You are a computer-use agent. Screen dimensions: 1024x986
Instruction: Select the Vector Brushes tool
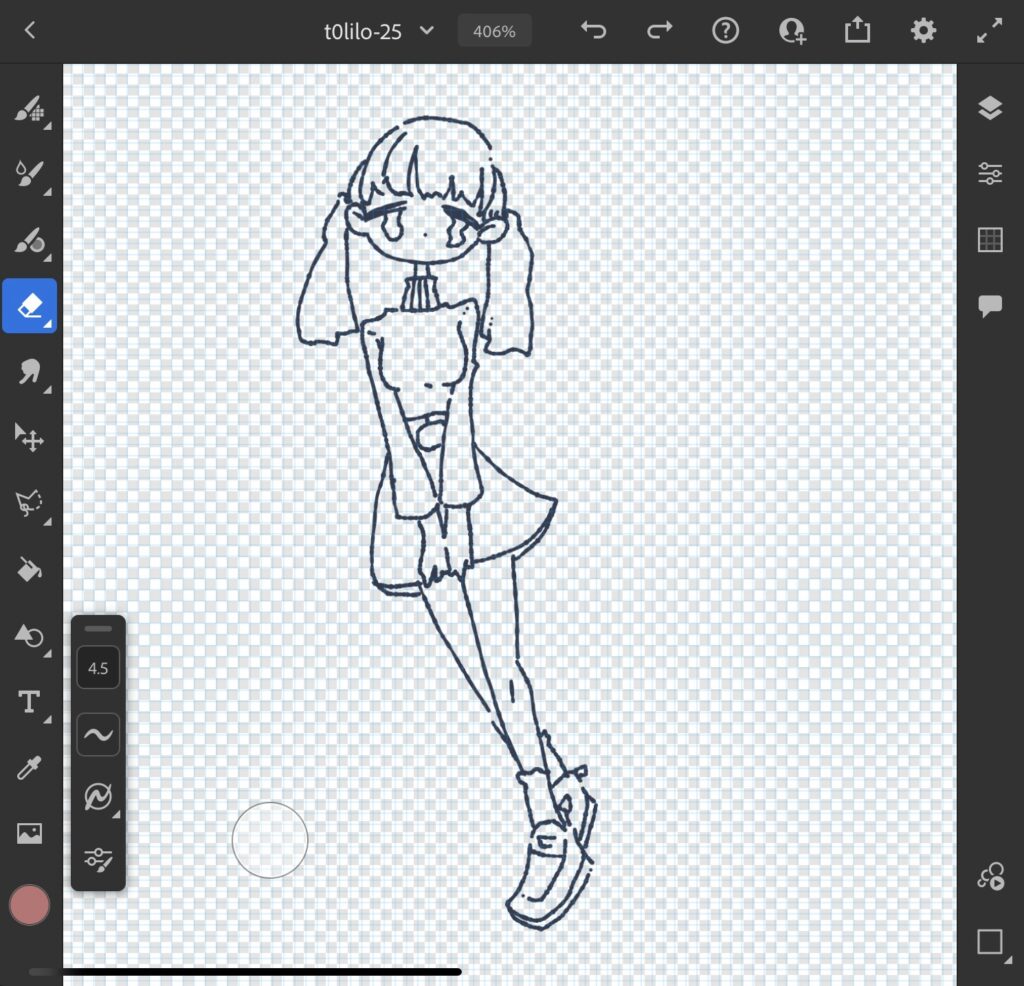29,241
